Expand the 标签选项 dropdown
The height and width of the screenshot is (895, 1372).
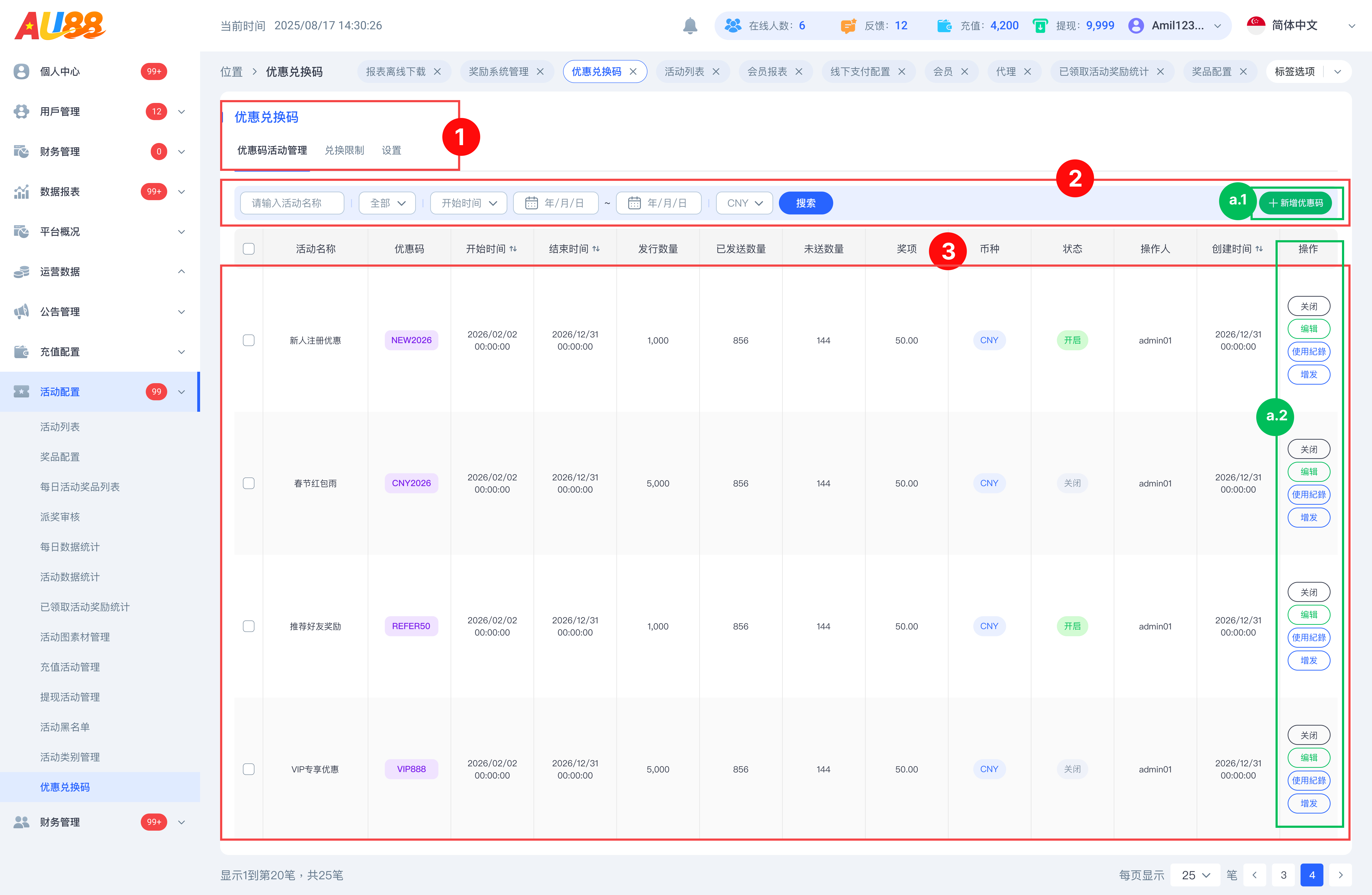[x=1337, y=71]
